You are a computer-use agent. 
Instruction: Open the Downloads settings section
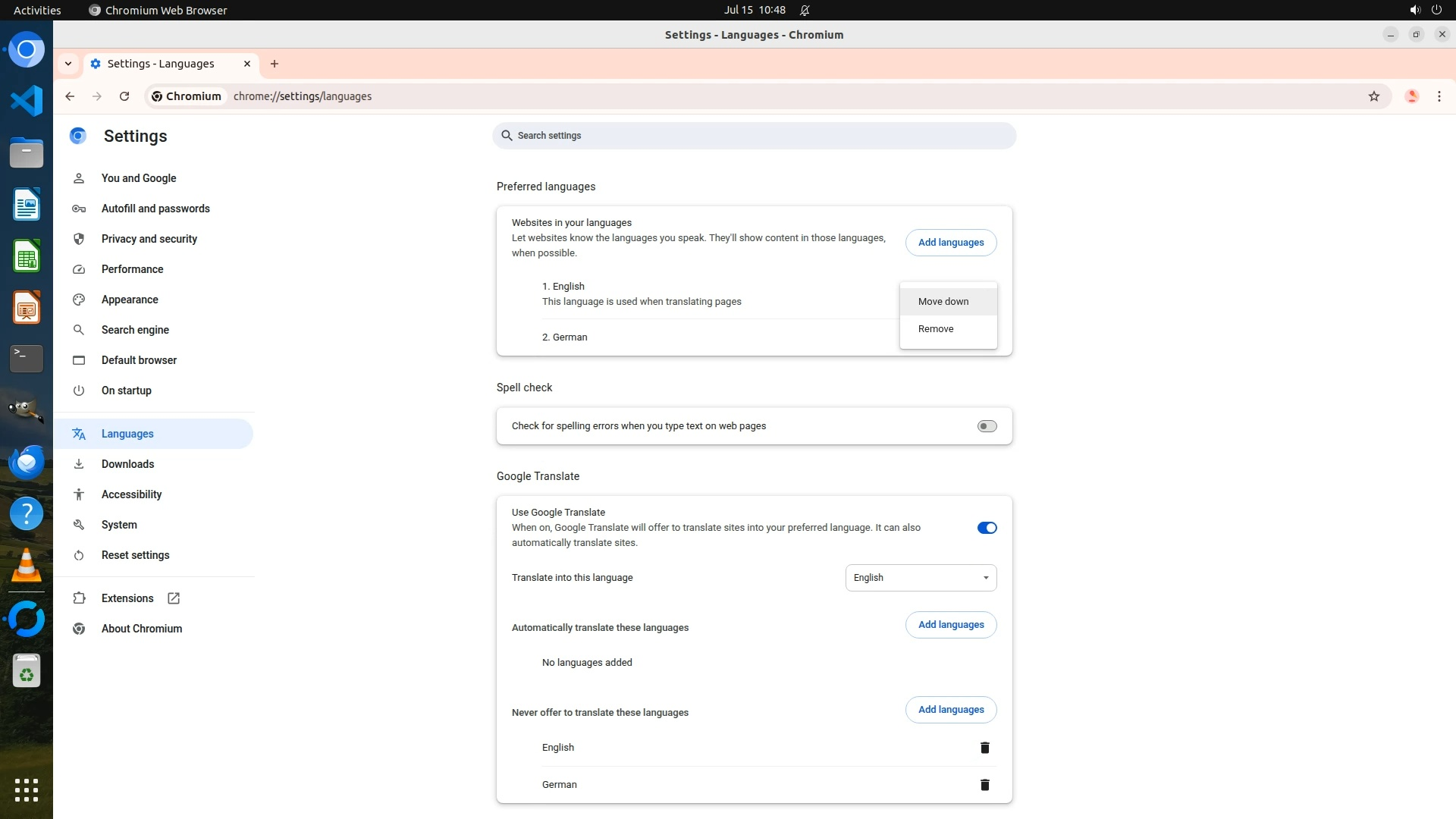click(x=127, y=464)
